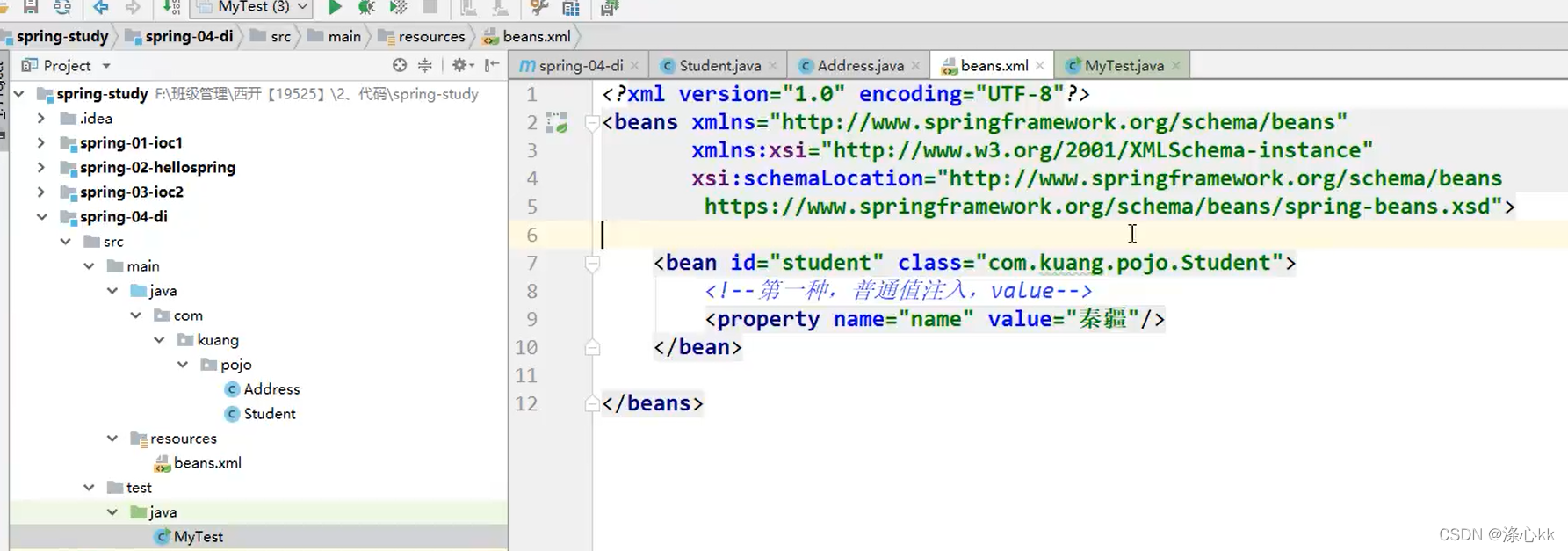Select MyTest in the project tree

(189, 536)
